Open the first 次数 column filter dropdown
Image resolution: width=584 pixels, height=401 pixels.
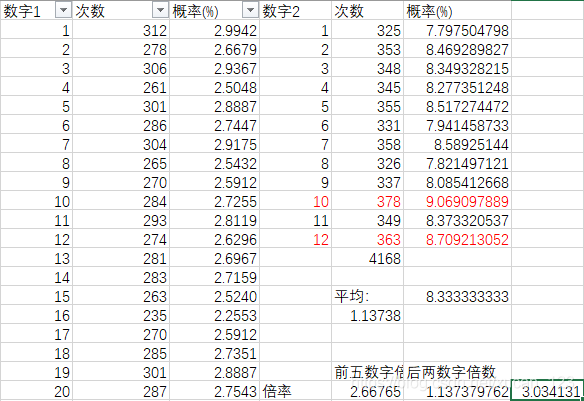coord(160,11)
